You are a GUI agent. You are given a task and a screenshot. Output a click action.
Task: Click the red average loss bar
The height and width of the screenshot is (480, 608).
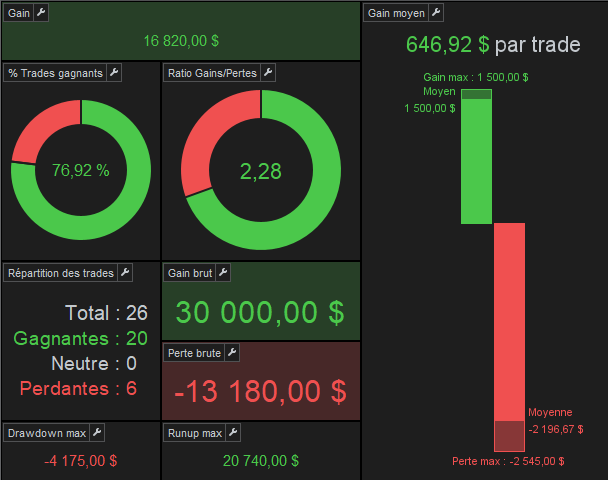[509, 337]
